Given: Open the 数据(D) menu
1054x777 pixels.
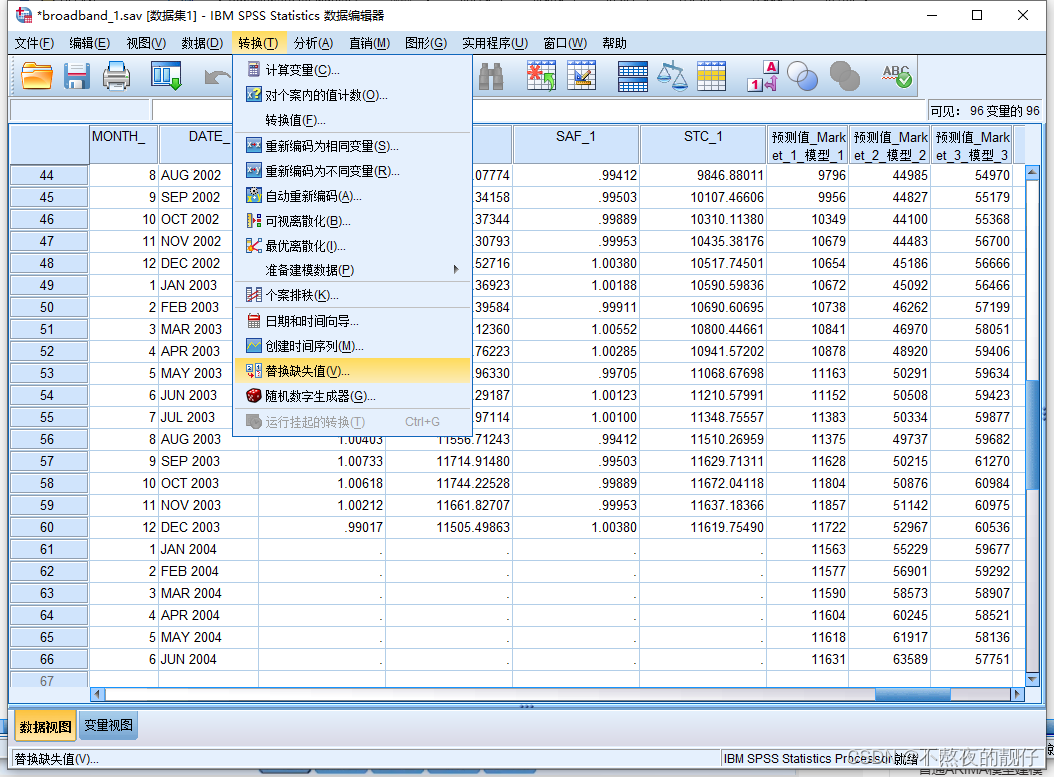Looking at the screenshot, I should 202,43.
